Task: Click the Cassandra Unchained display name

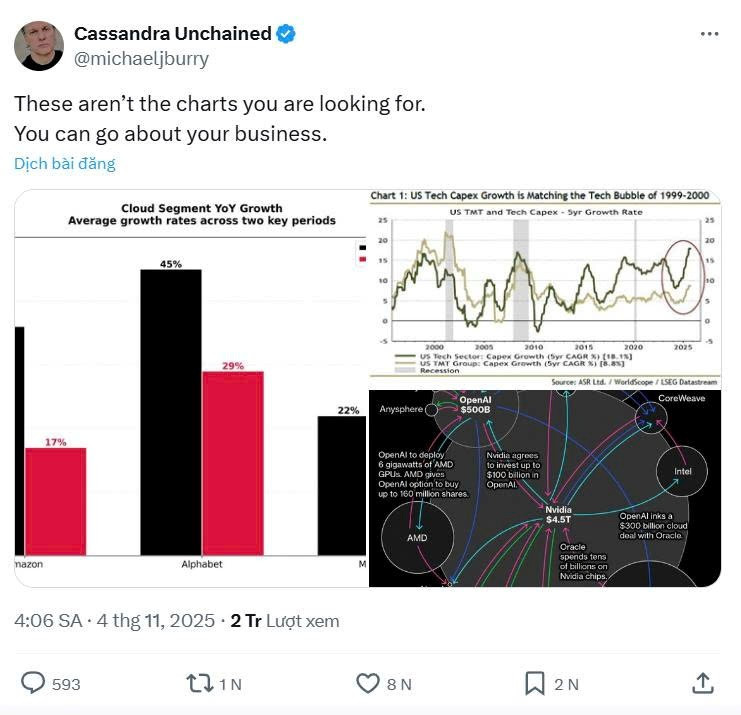Action: tap(172, 34)
